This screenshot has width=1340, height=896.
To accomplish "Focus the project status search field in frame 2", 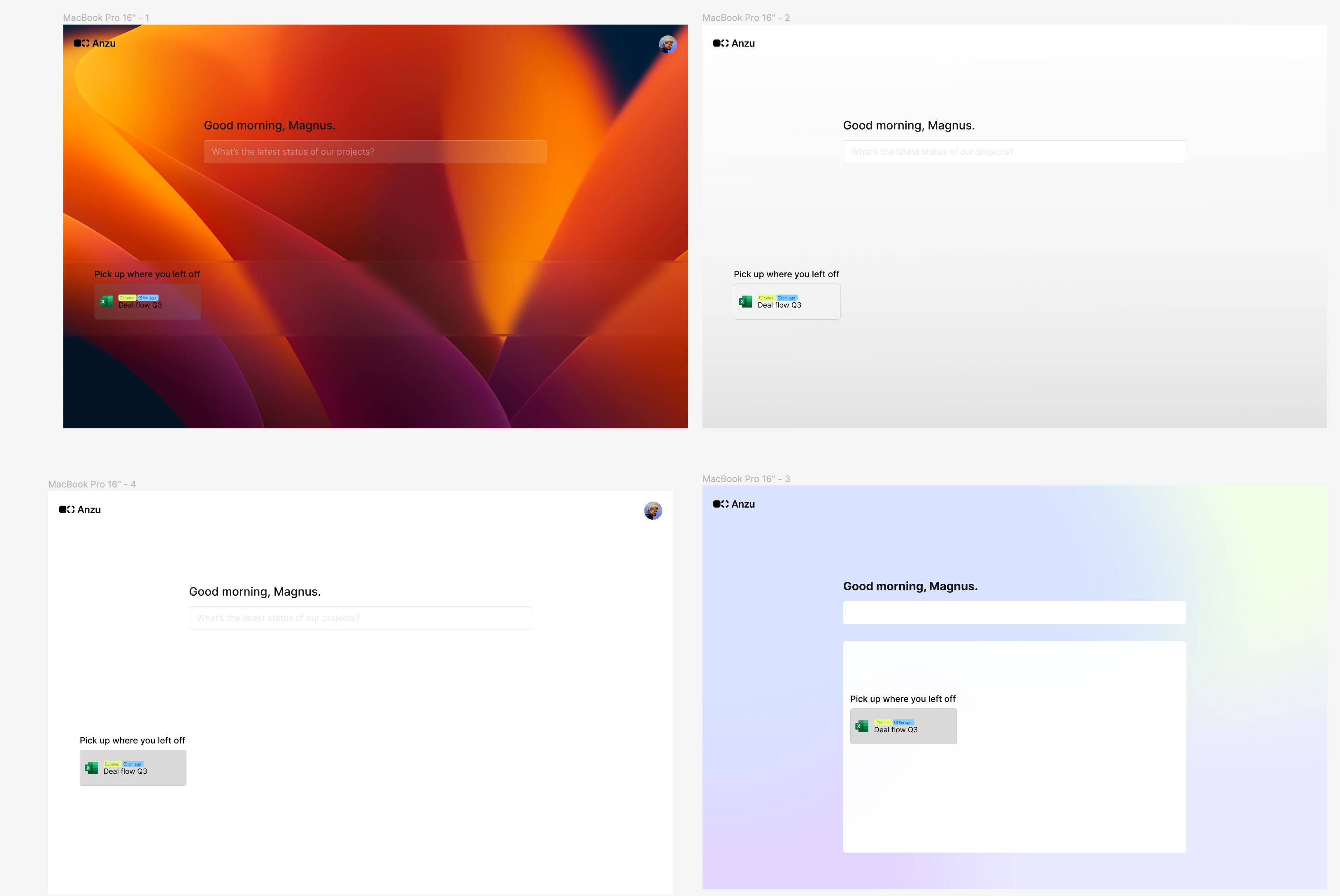I will pyautogui.click(x=1014, y=152).
